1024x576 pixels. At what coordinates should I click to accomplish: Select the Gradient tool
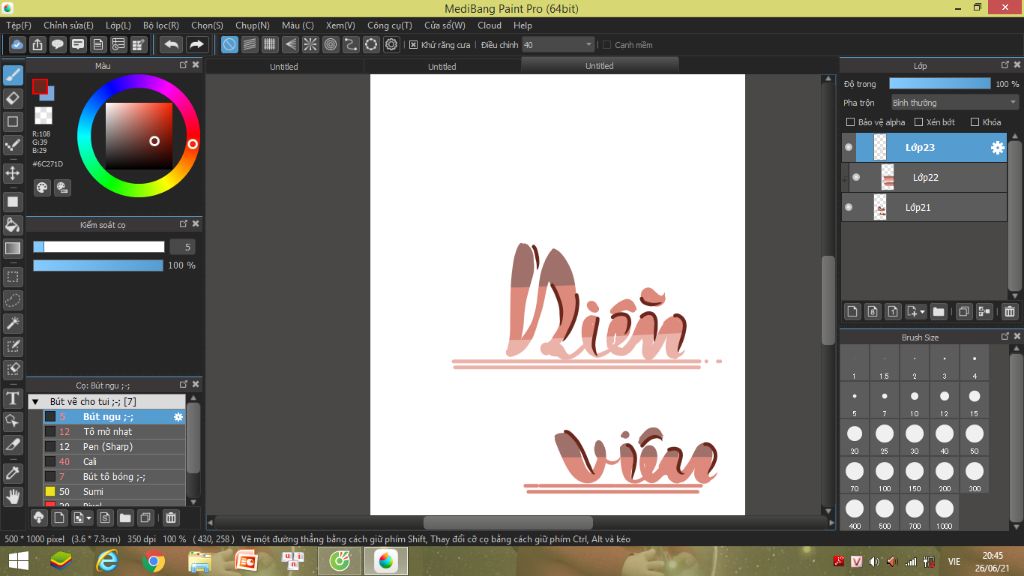(12, 248)
